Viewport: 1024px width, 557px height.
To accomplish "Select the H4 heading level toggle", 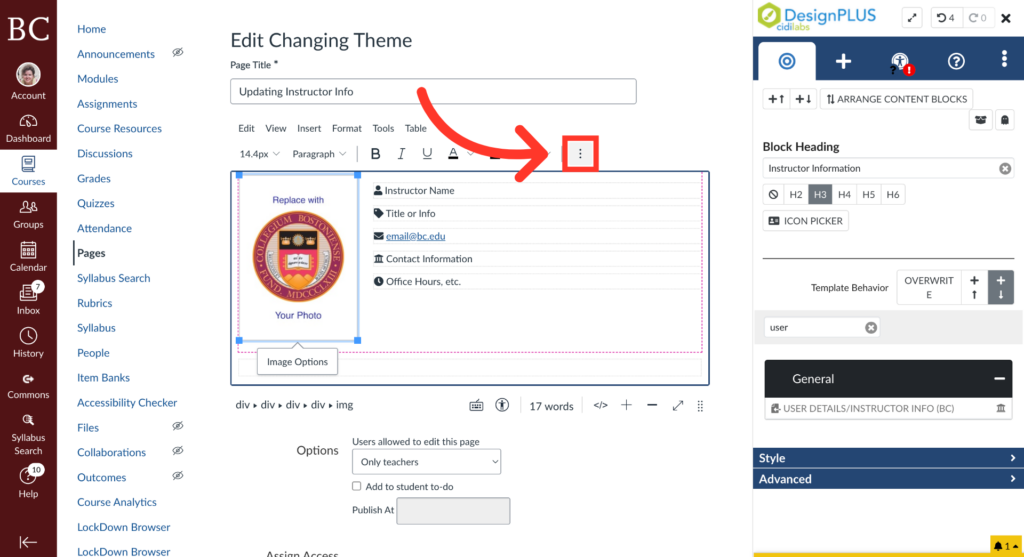I will click(x=844, y=195).
